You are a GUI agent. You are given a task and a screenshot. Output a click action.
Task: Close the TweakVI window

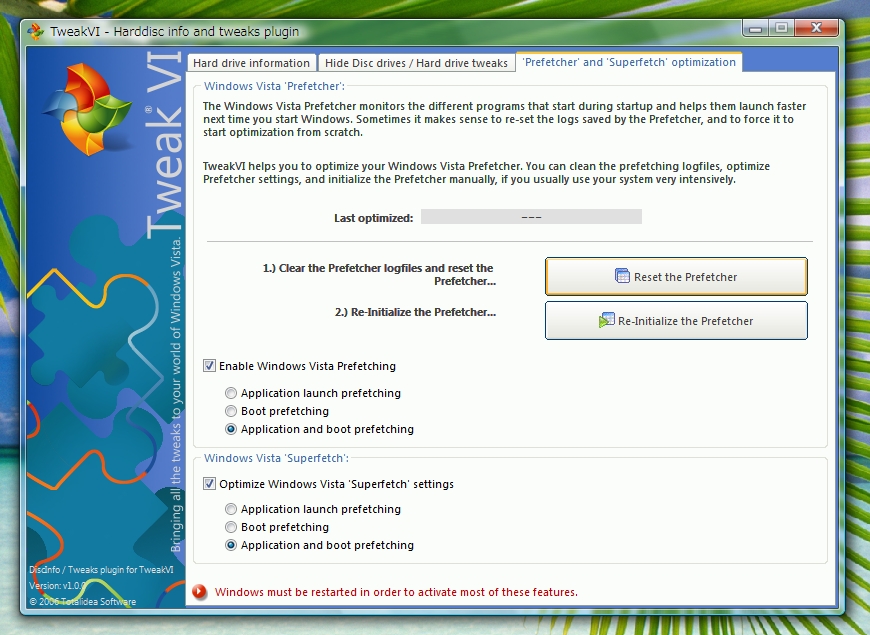click(816, 28)
